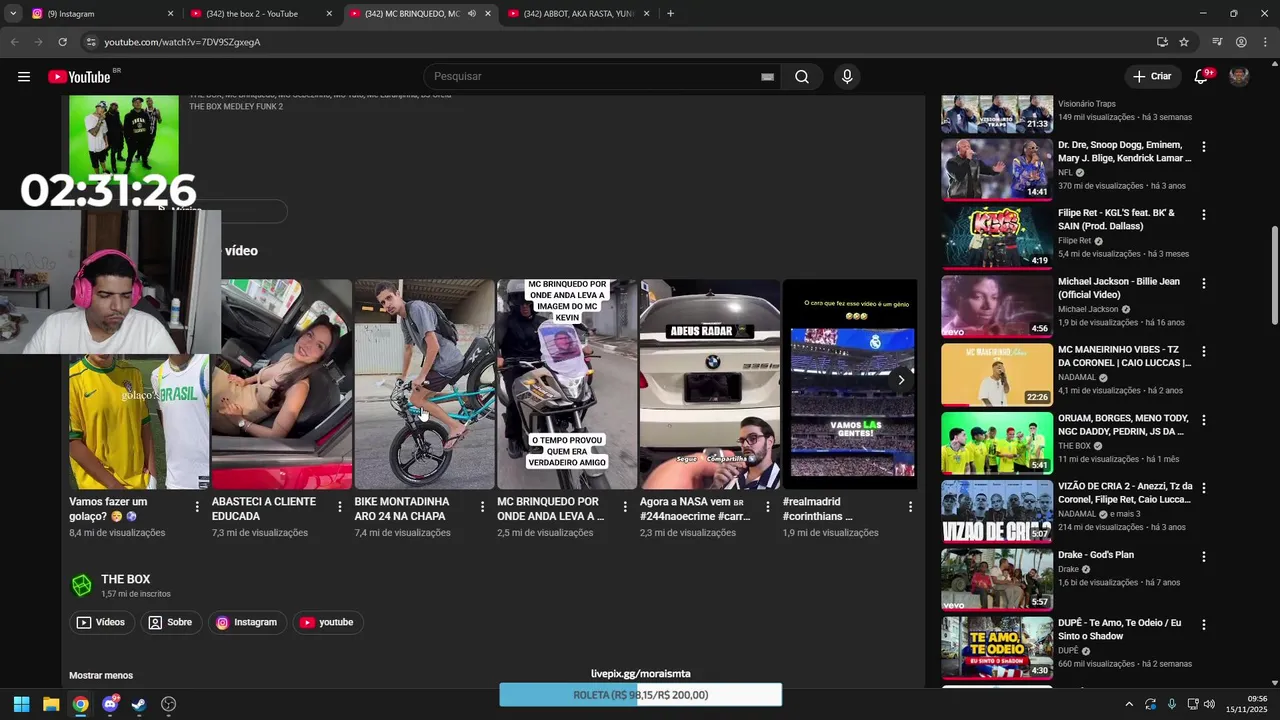Open THE BOX Sobre button
Image resolution: width=1280 pixels, height=720 pixels.
coord(171,622)
